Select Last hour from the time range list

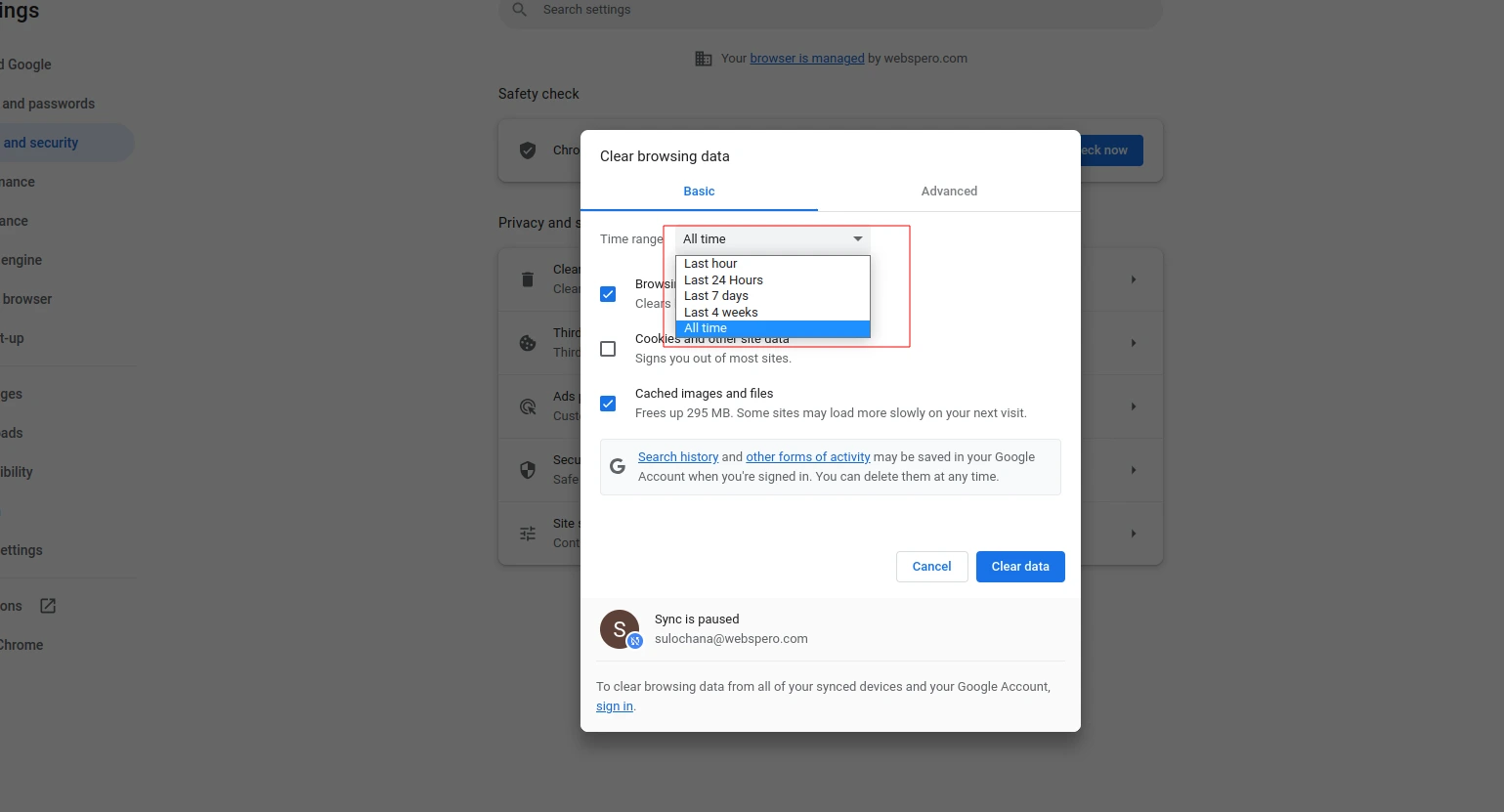pyautogui.click(x=710, y=264)
